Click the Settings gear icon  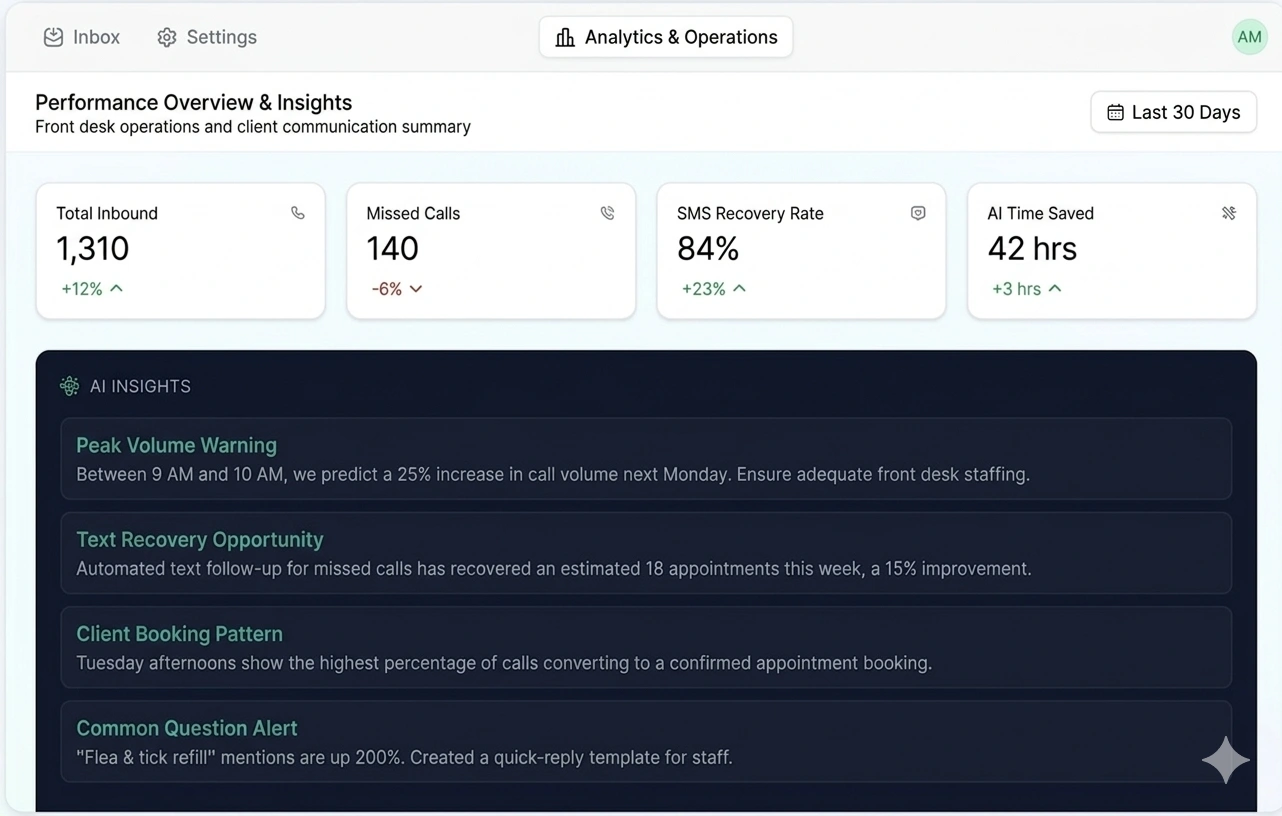coord(167,37)
